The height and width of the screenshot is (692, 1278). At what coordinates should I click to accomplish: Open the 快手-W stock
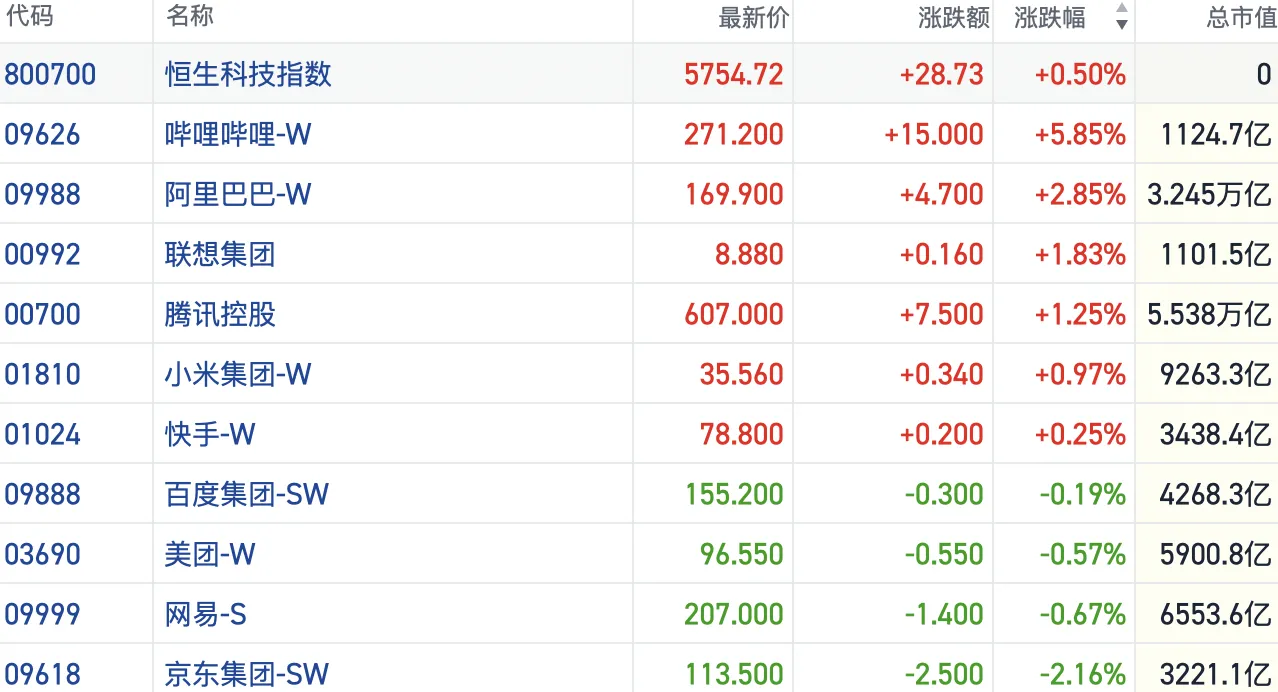[210, 434]
